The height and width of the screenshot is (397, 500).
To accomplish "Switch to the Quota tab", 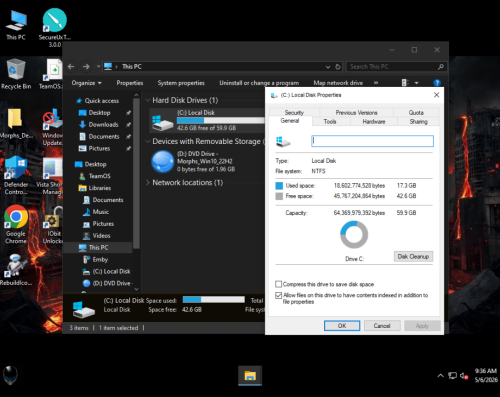I will click(416, 112).
